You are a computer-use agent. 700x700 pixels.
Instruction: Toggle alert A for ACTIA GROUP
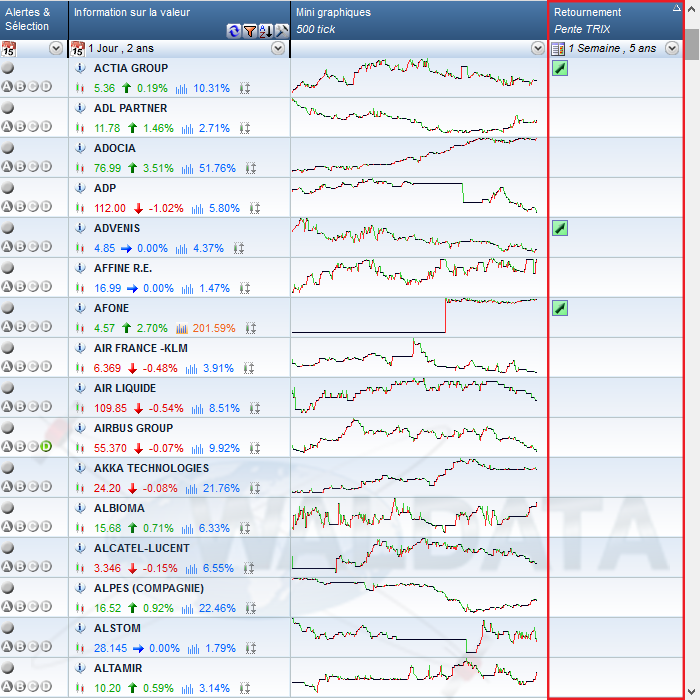tap(7, 87)
